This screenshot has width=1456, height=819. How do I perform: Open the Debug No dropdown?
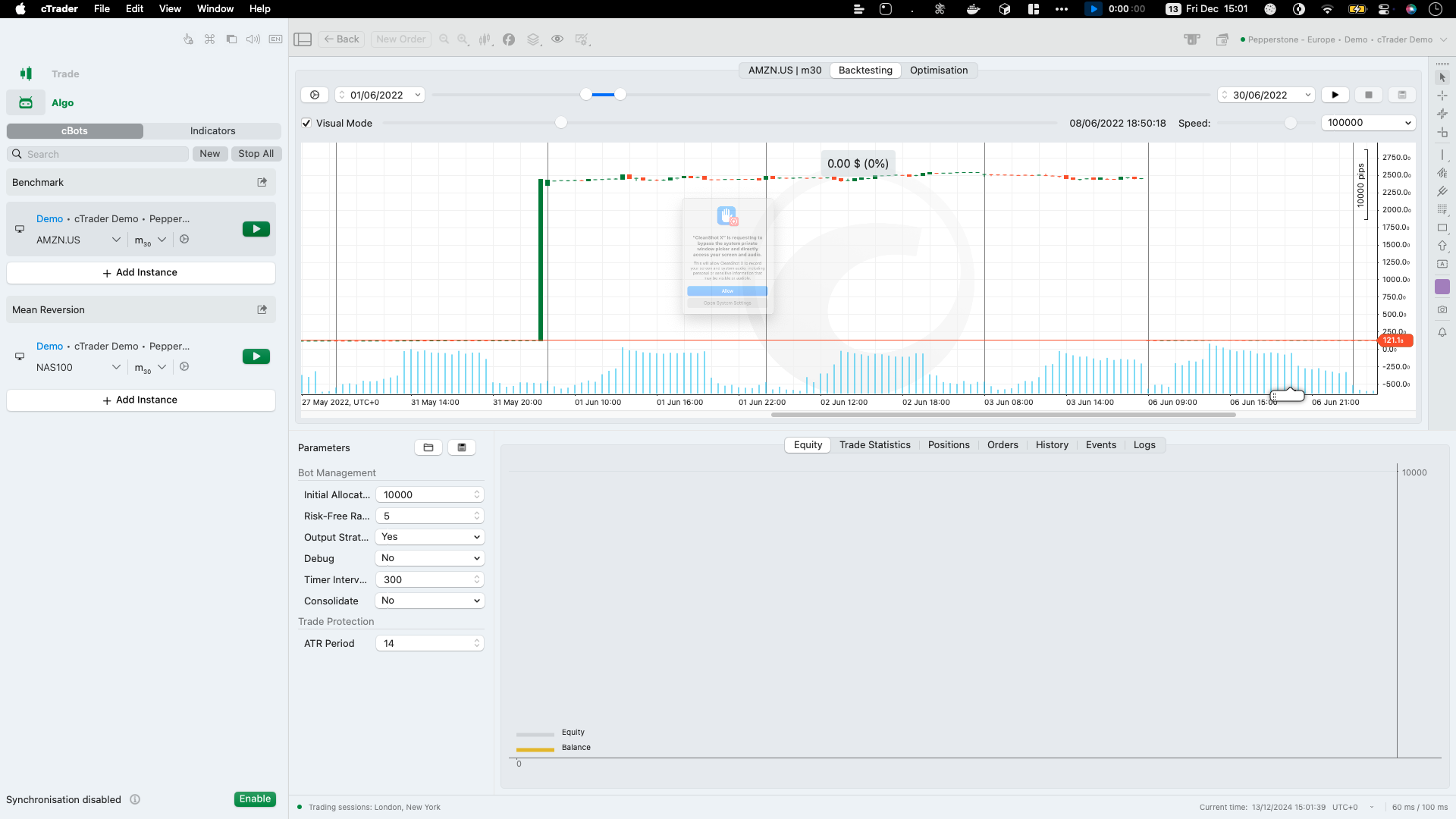pos(430,558)
